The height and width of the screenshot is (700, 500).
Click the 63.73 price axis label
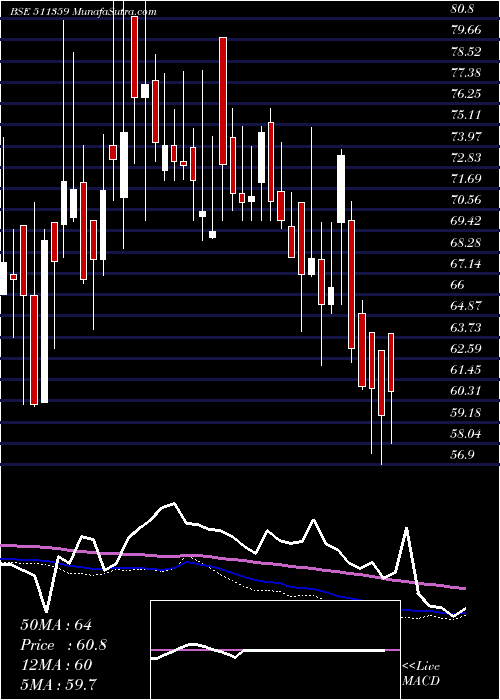[x=466, y=327]
